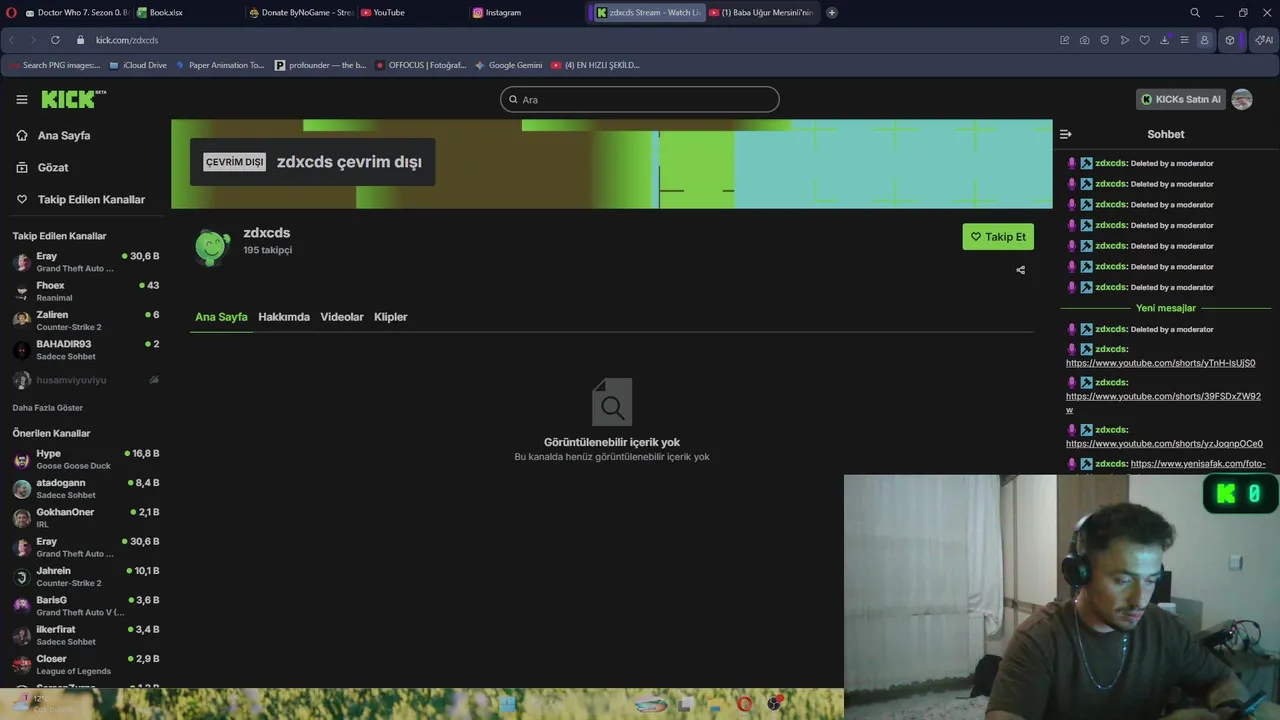1280x720 pixels.
Task: Open the extensions cube icon
Action: point(1230,40)
